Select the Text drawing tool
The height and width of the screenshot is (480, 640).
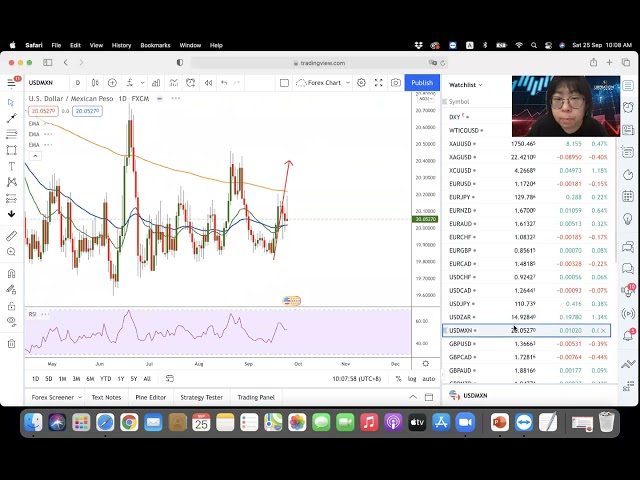(x=11, y=166)
